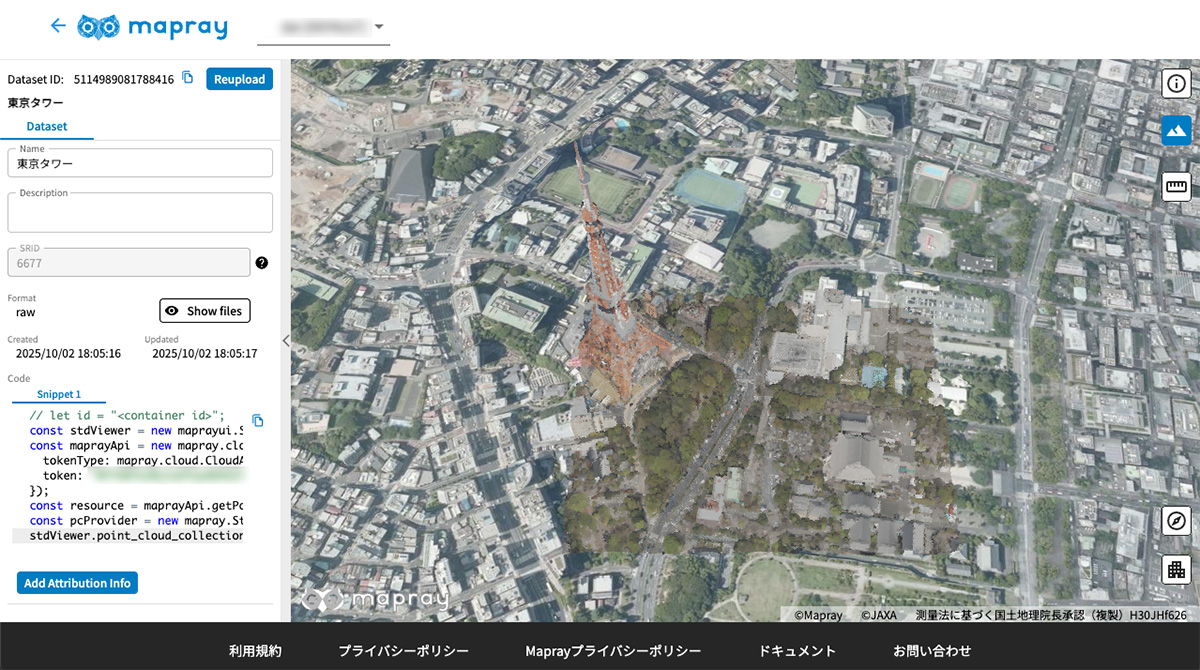Screen dimensions: 1200x670
Task: Toggle the 3D buildings icon
Action: [x=1176, y=570]
